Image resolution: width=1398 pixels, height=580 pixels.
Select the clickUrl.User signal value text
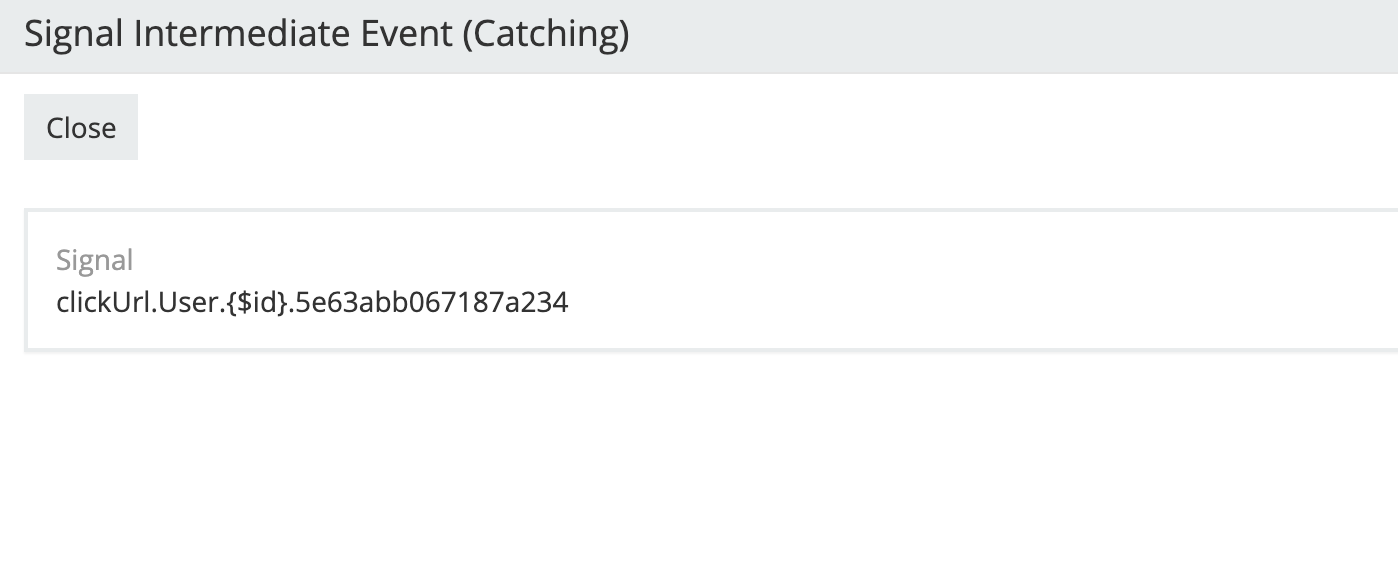click(312, 302)
